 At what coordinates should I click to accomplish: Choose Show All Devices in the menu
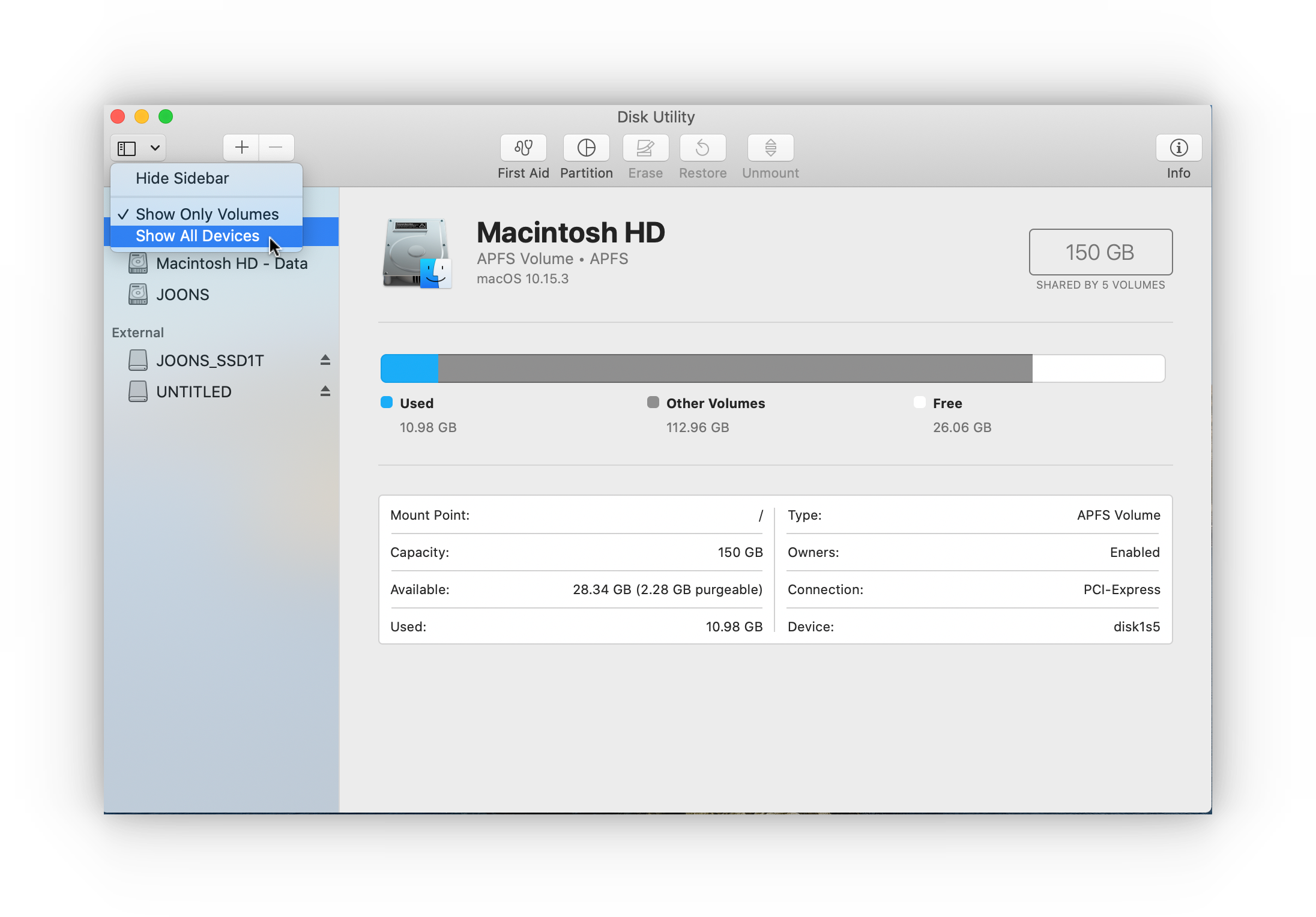coord(198,236)
